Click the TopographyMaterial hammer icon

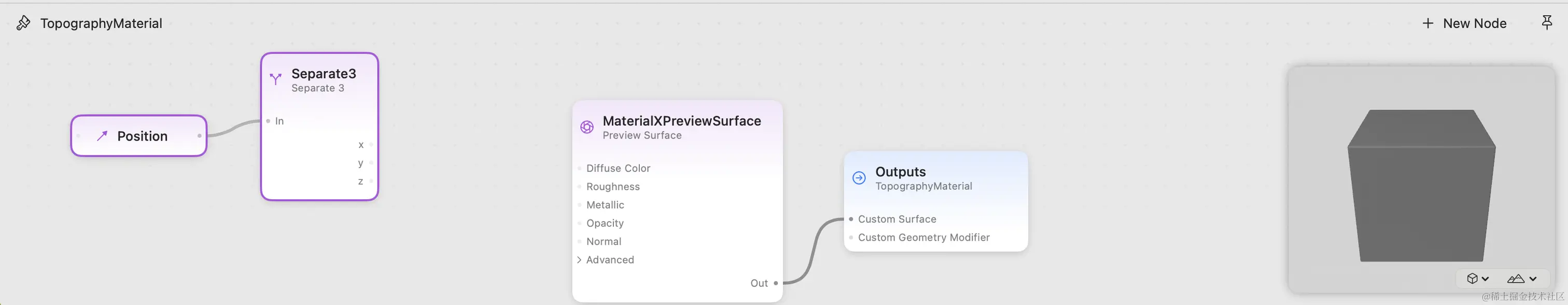(x=23, y=23)
